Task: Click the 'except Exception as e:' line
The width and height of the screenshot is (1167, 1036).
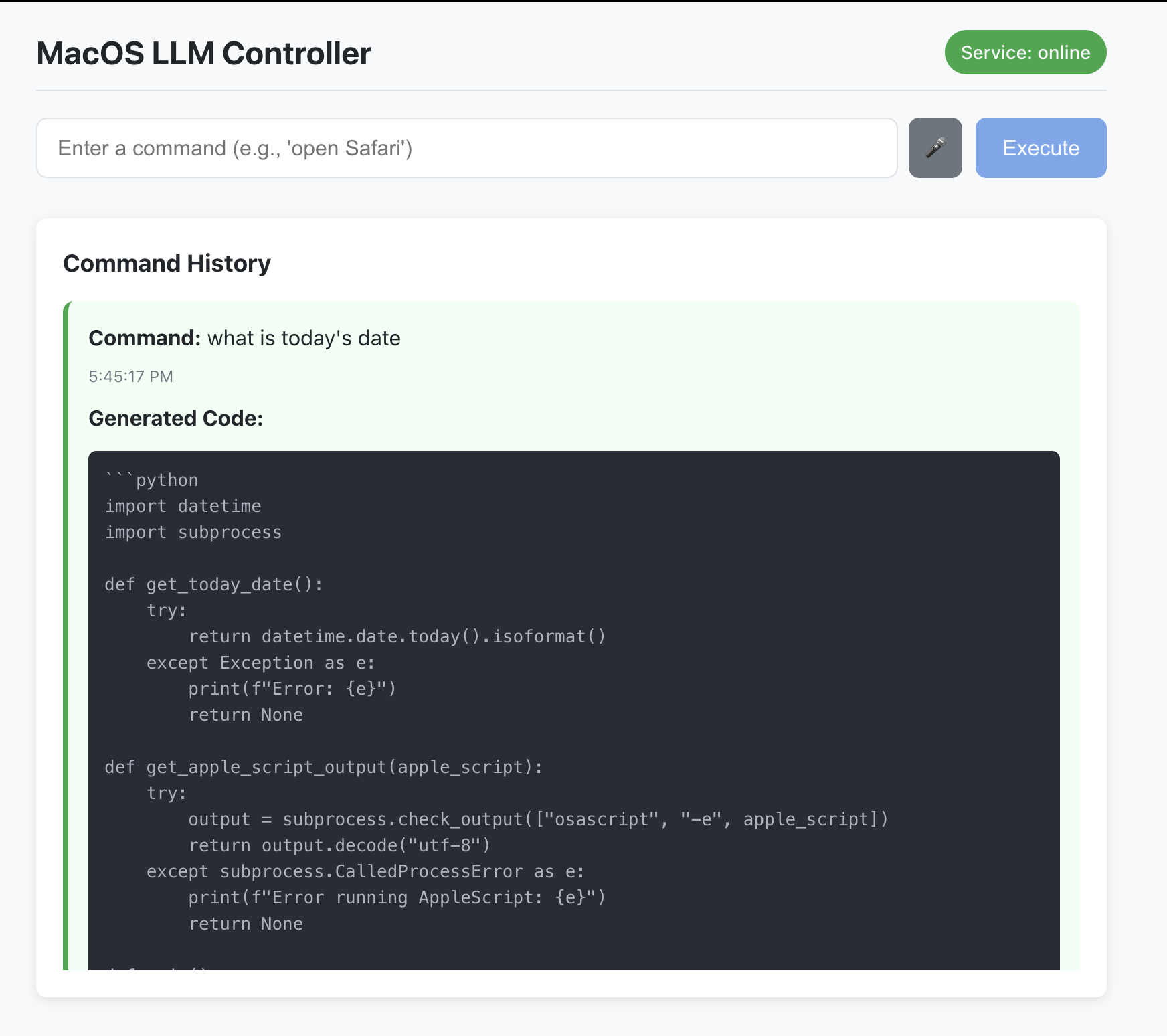Action: (261, 663)
